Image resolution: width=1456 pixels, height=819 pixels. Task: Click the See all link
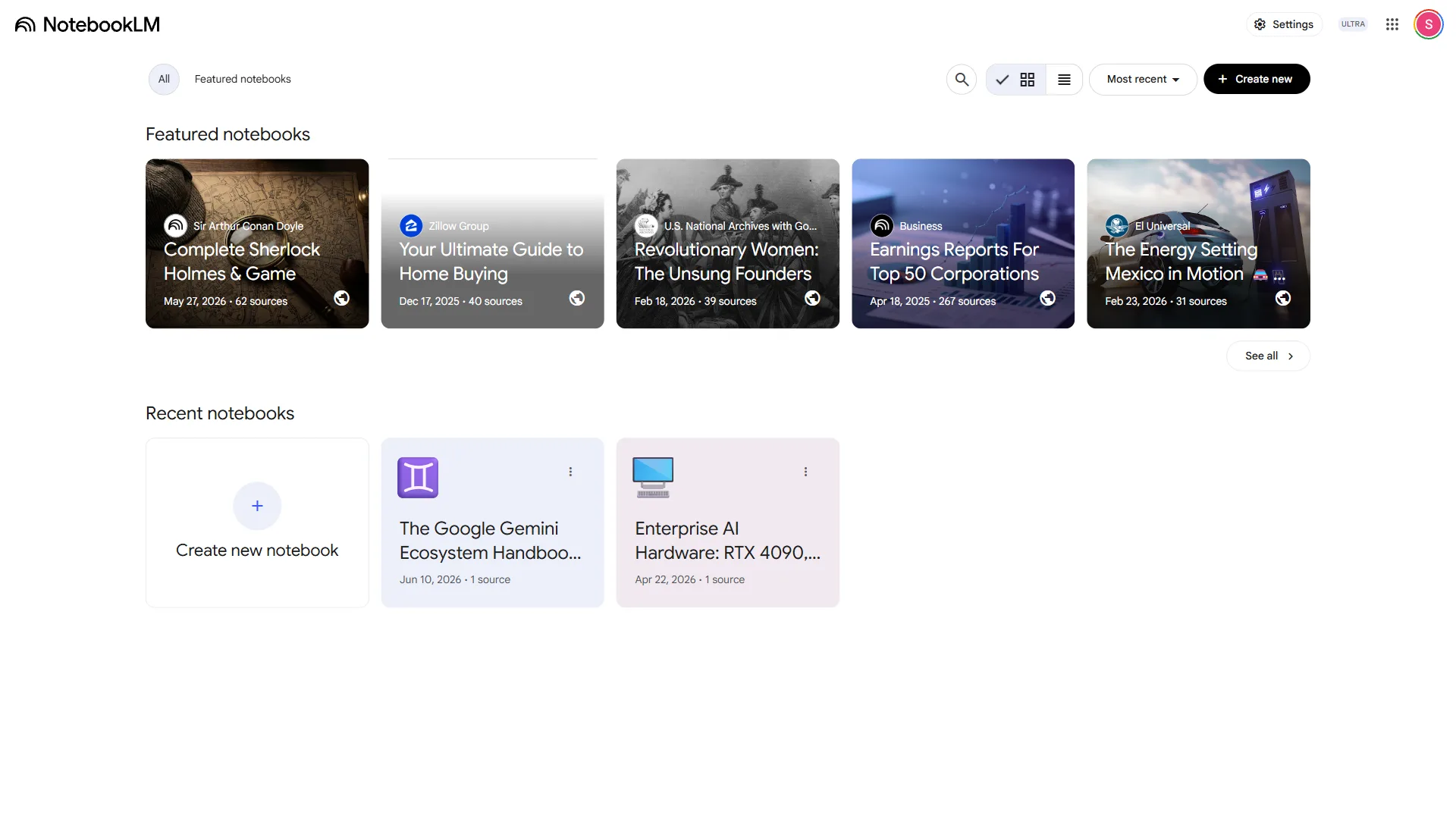click(1268, 356)
